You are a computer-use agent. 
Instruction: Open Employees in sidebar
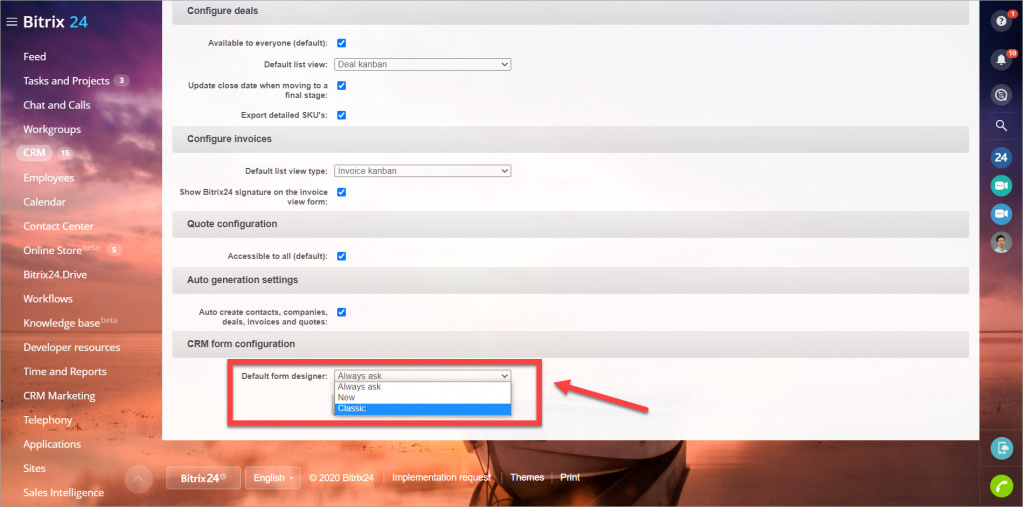pos(49,177)
